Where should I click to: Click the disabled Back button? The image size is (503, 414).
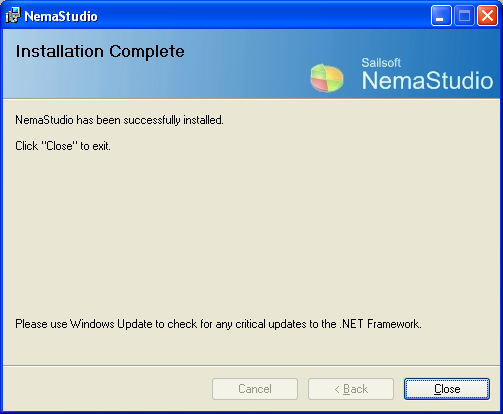click(351, 389)
